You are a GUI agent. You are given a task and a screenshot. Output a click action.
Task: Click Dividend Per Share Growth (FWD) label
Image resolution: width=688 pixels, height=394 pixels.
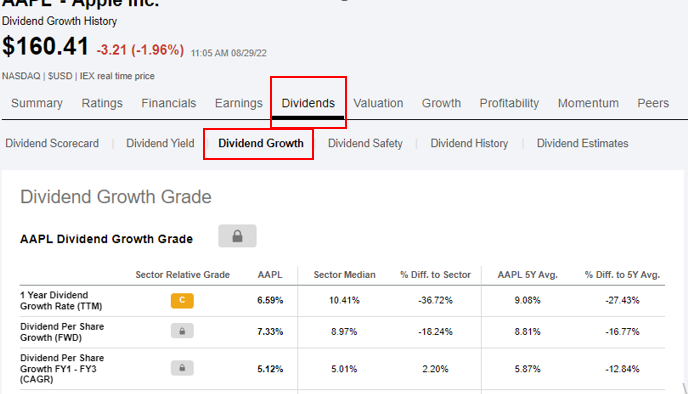[x=62, y=332]
